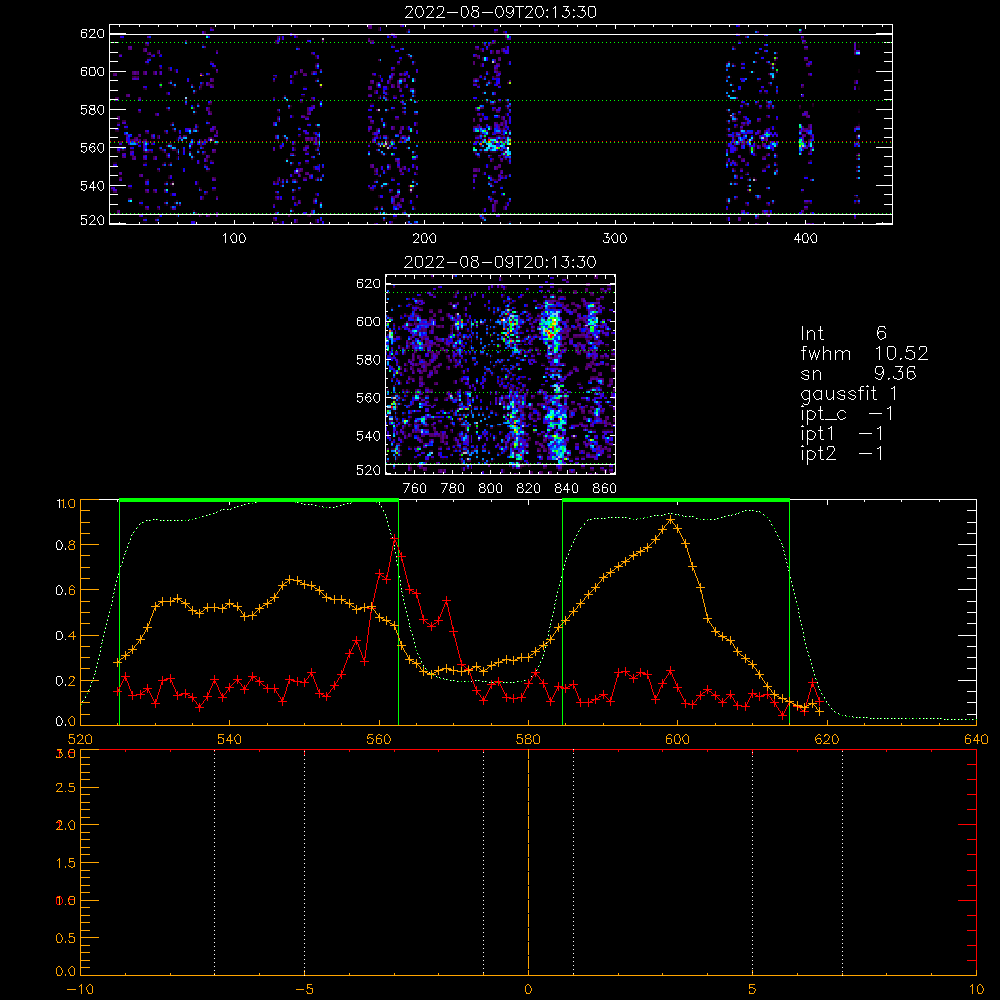Click the '800' tick label under middle image
1000x1000 pixels.
(x=490, y=489)
